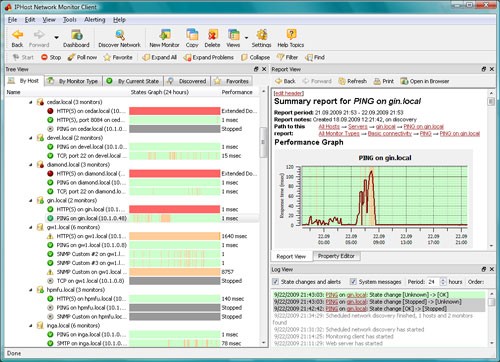Collapse cedar.local host node
Screen dimensions: 500x362
pyautogui.click(x=31, y=102)
